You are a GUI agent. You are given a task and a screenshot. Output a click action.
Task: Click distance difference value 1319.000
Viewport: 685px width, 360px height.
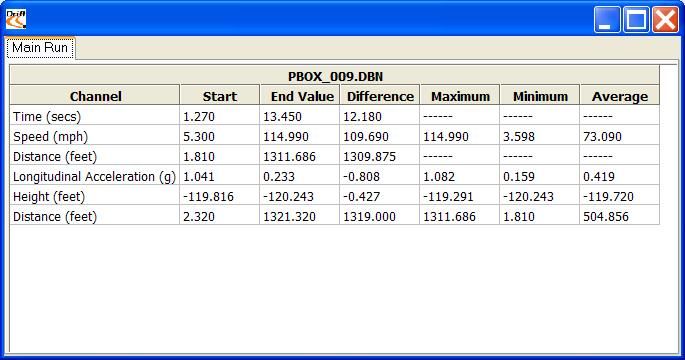pos(369,217)
